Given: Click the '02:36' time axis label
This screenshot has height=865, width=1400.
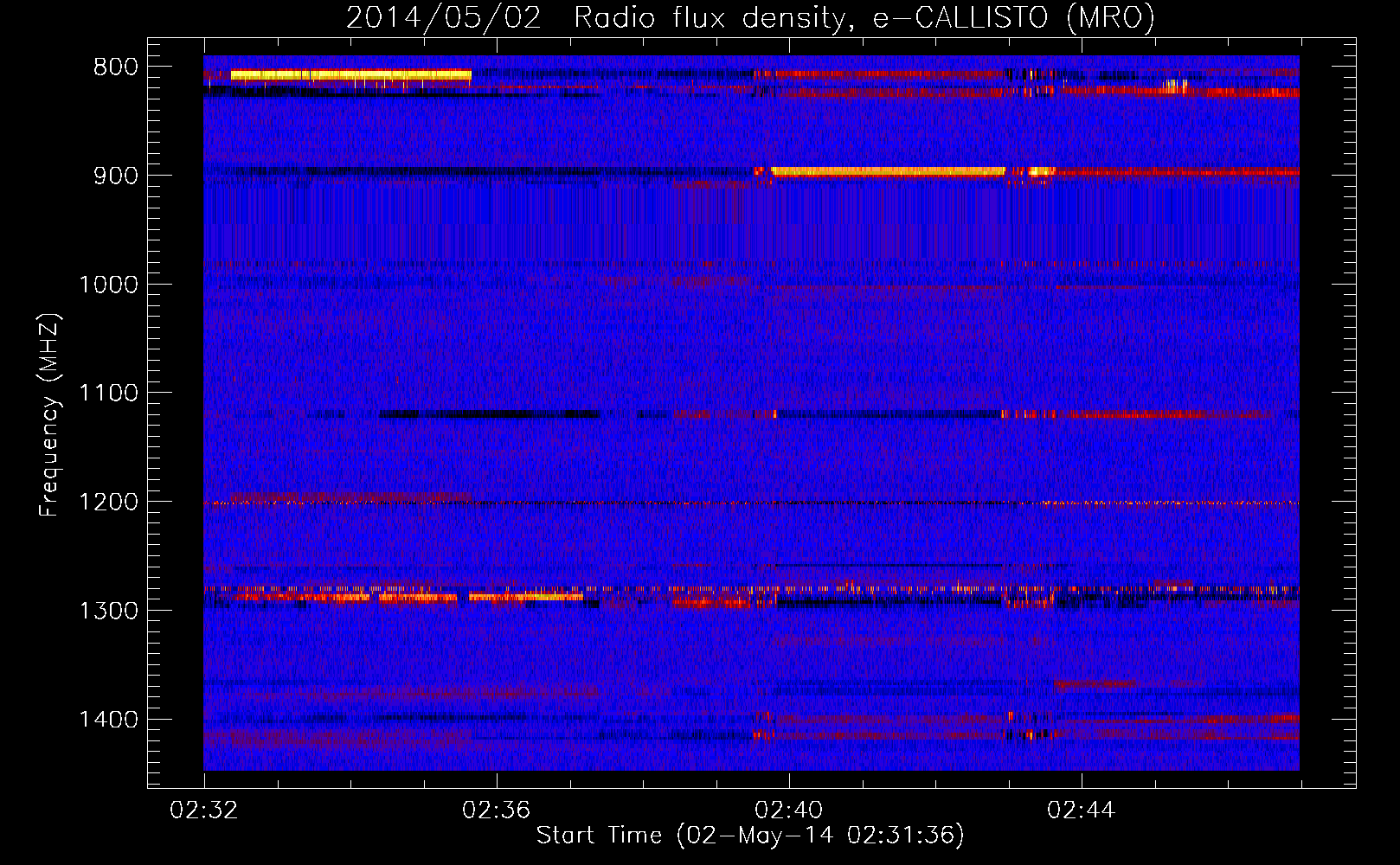Looking at the screenshot, I should pos(496,811).
